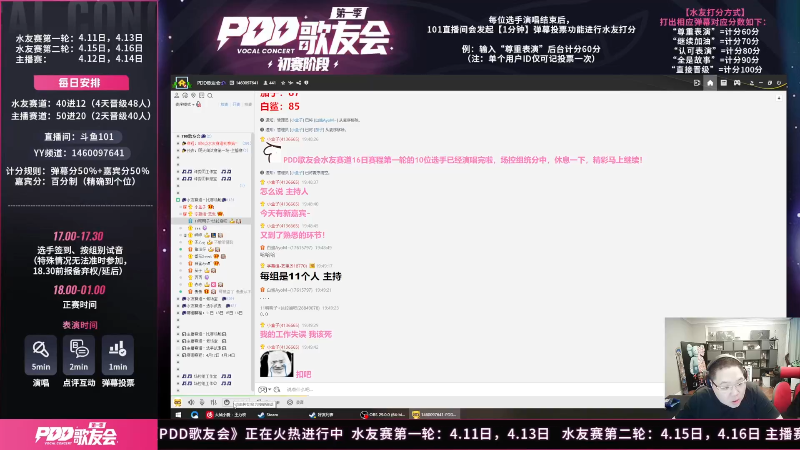Open the Windows Start button
The height and width of the screenshot is (450, 800).
[178, 415]
